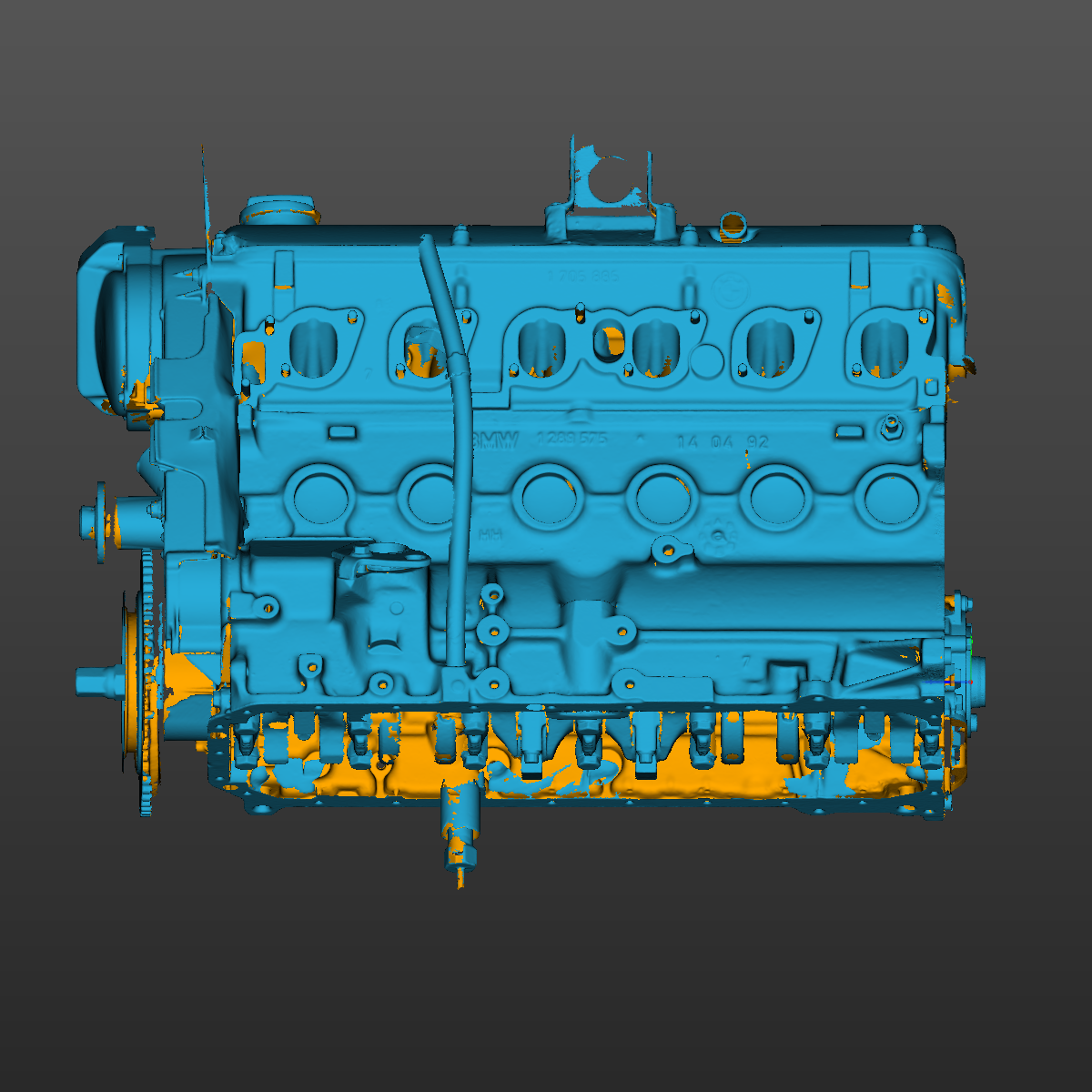Click the toothed flywheel ring gear
This screenshot has height=1092, width=1092.
point(146,682)
